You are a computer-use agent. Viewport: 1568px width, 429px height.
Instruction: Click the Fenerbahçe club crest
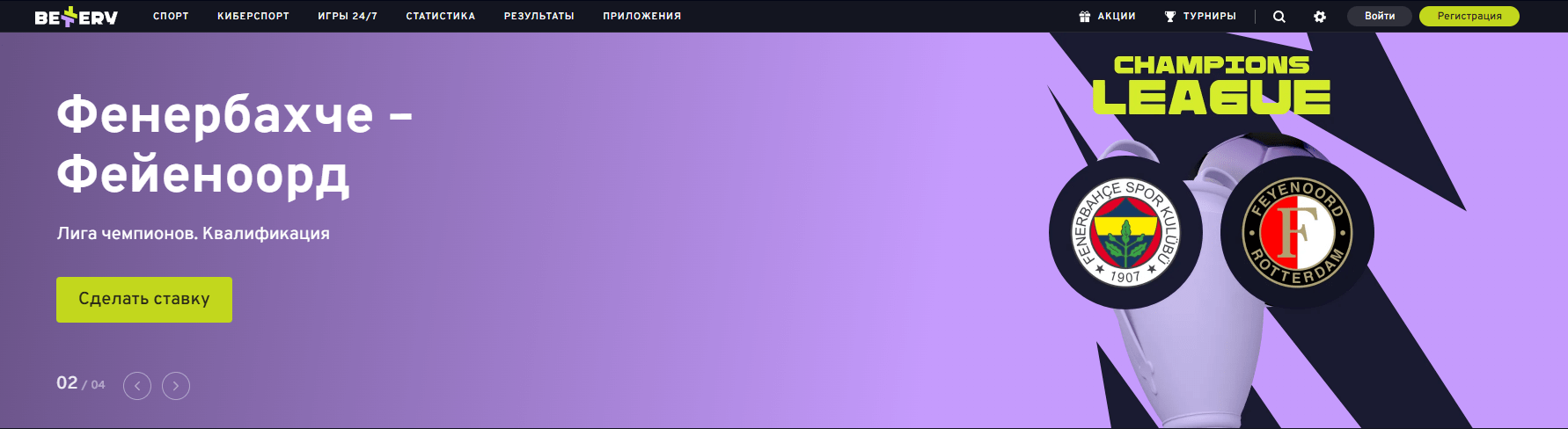(x=1125, y=234)
